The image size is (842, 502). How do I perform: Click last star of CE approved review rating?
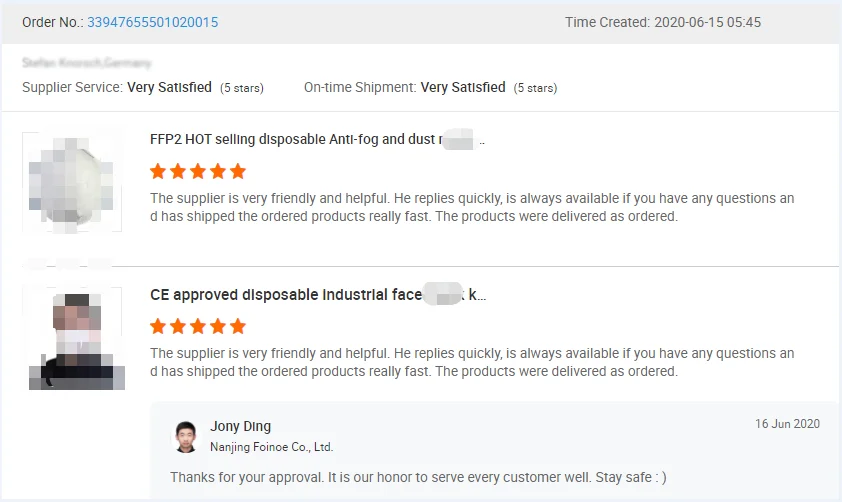(237, 326)
